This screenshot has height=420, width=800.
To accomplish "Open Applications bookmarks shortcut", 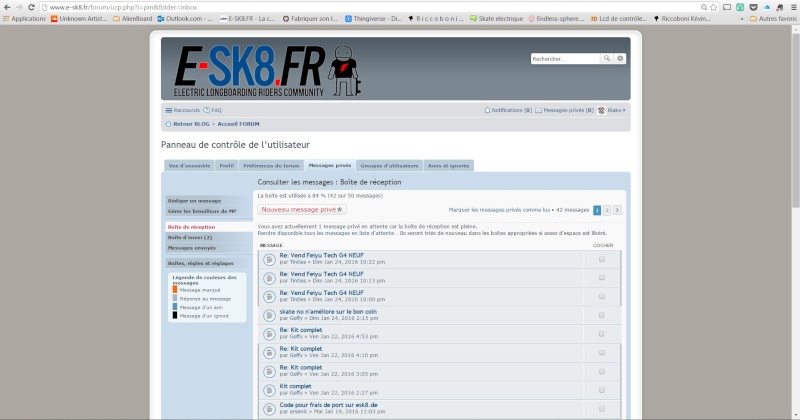I will pyautogui.click(x=24, y=18).
